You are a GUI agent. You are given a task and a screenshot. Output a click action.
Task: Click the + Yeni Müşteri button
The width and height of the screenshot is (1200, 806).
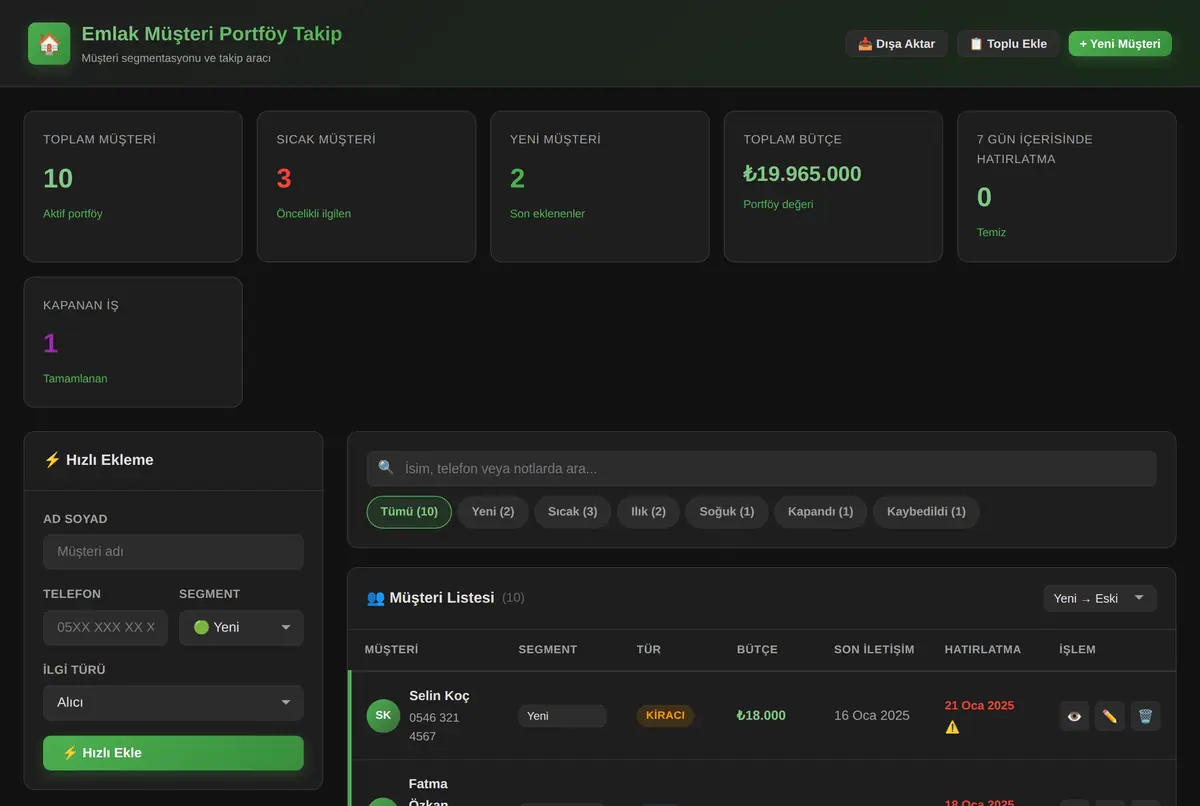coord(1120,44)
